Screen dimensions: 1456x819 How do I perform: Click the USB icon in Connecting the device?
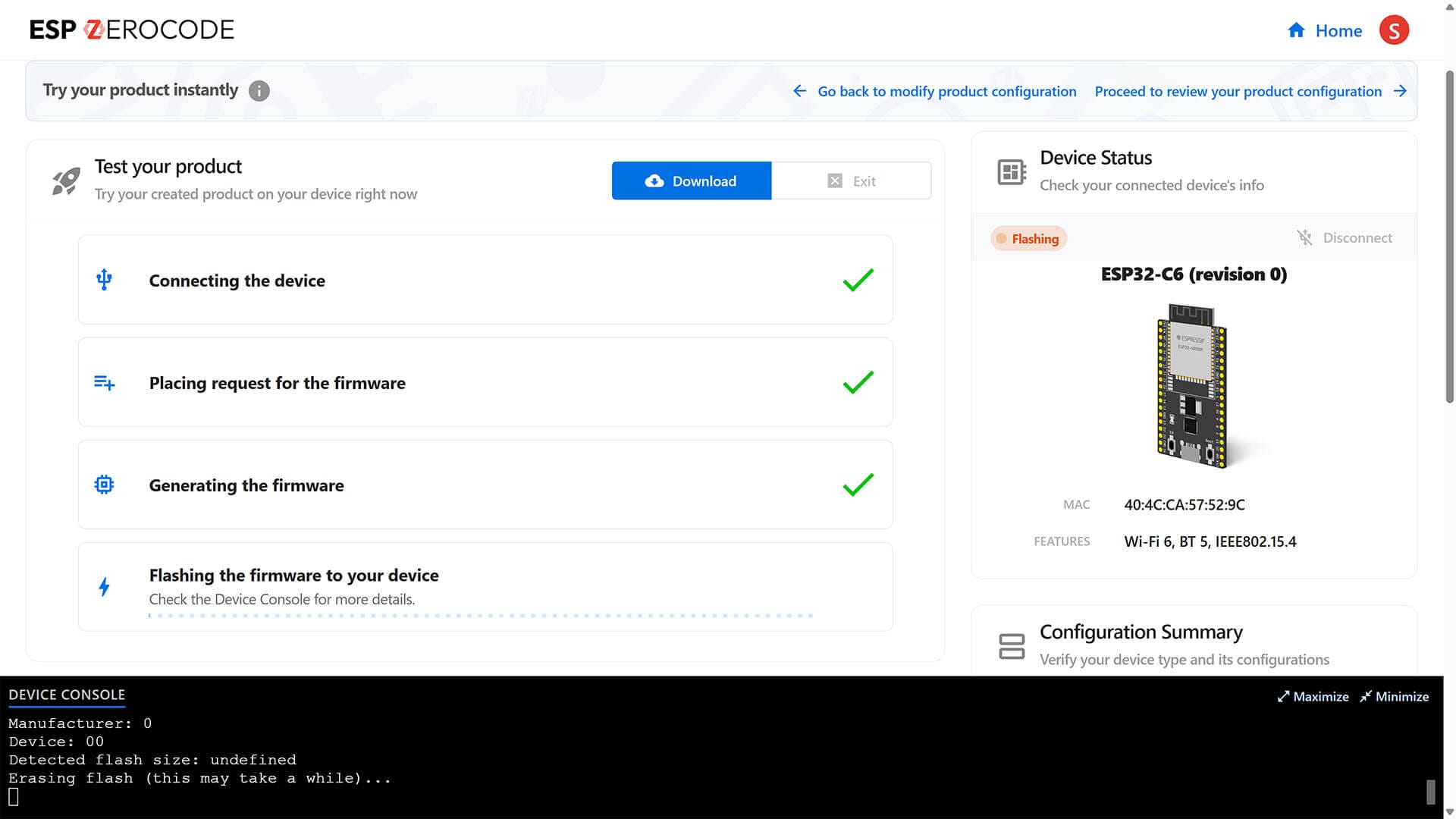coord(104,280)
